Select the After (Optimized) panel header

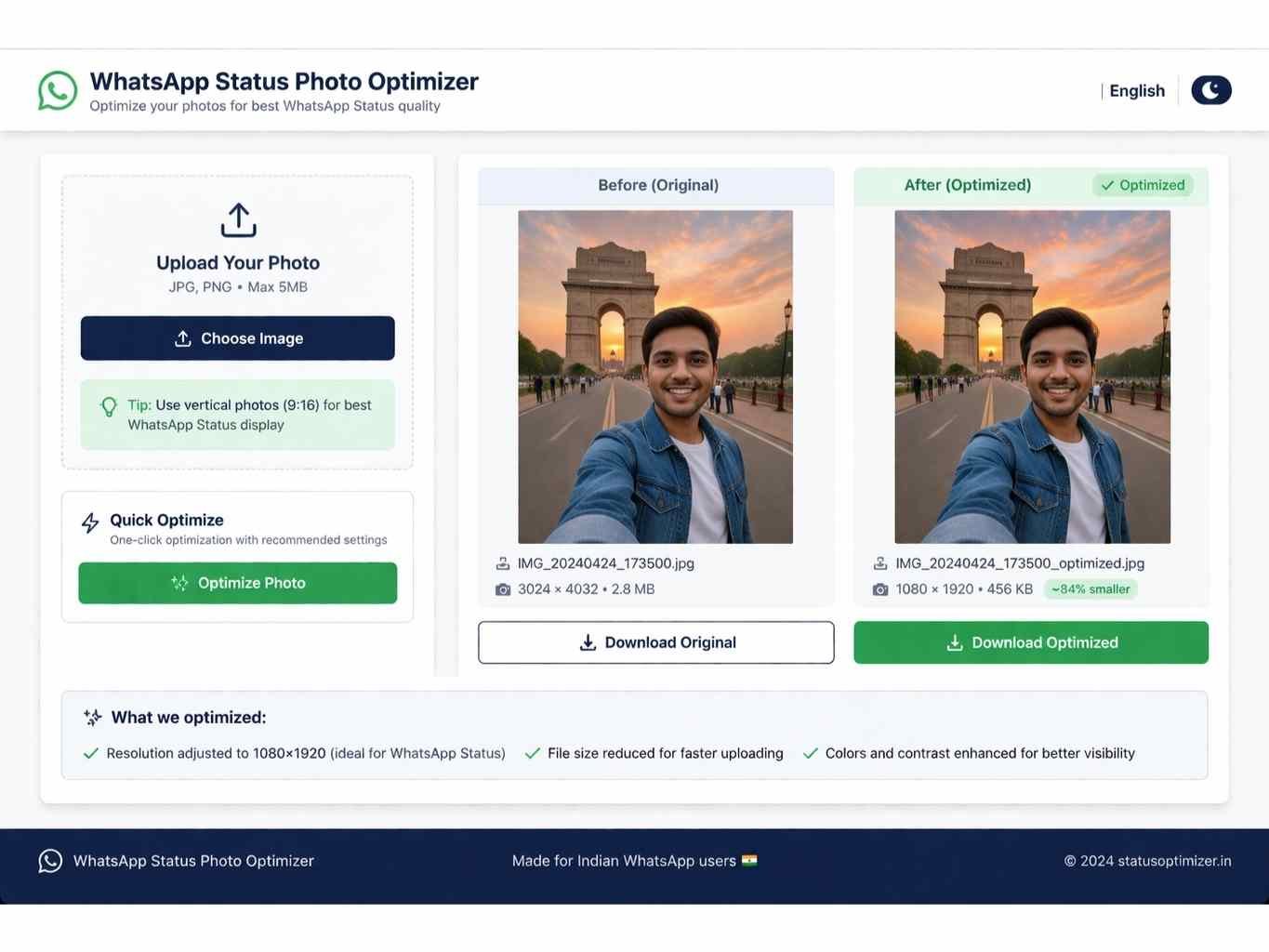[x=967, y=185]
